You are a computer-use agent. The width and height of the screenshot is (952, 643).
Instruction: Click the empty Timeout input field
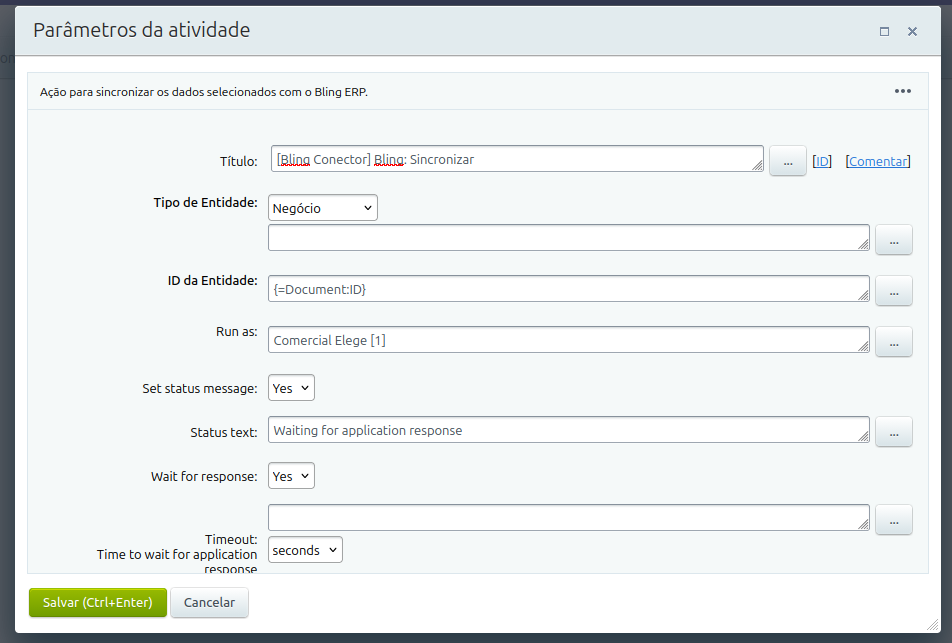(565, 517)
